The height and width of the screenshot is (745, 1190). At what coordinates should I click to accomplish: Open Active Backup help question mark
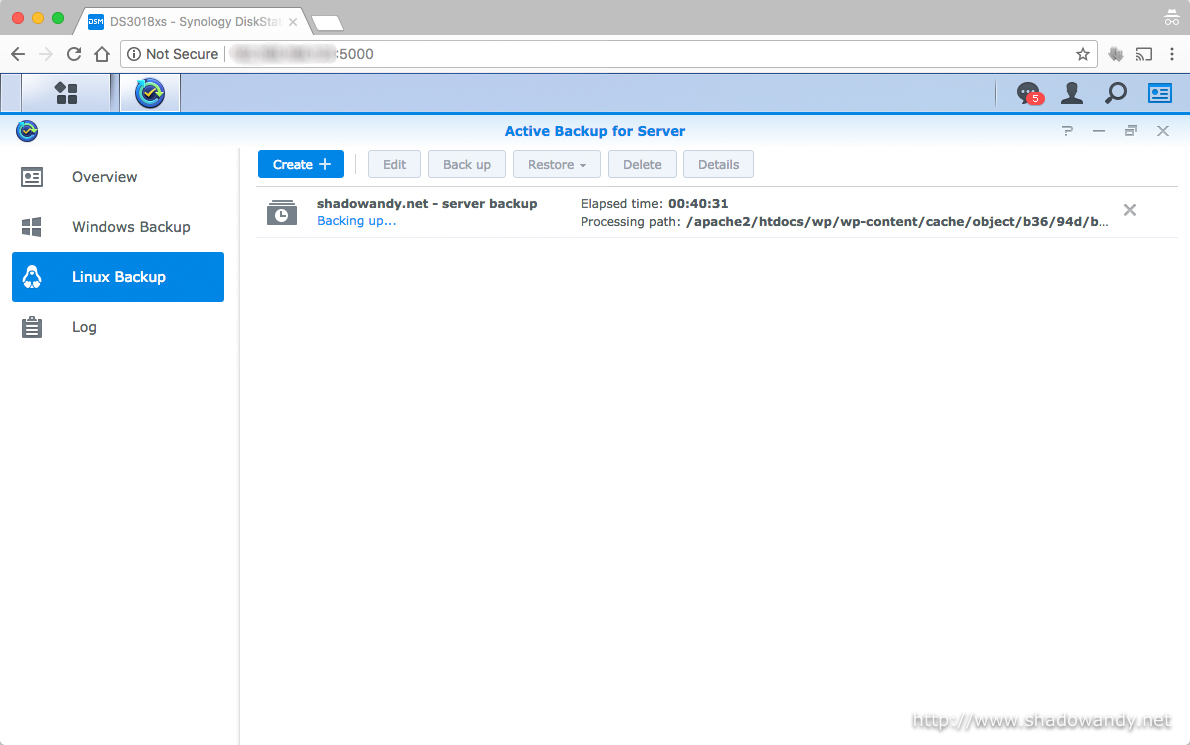1068,131
